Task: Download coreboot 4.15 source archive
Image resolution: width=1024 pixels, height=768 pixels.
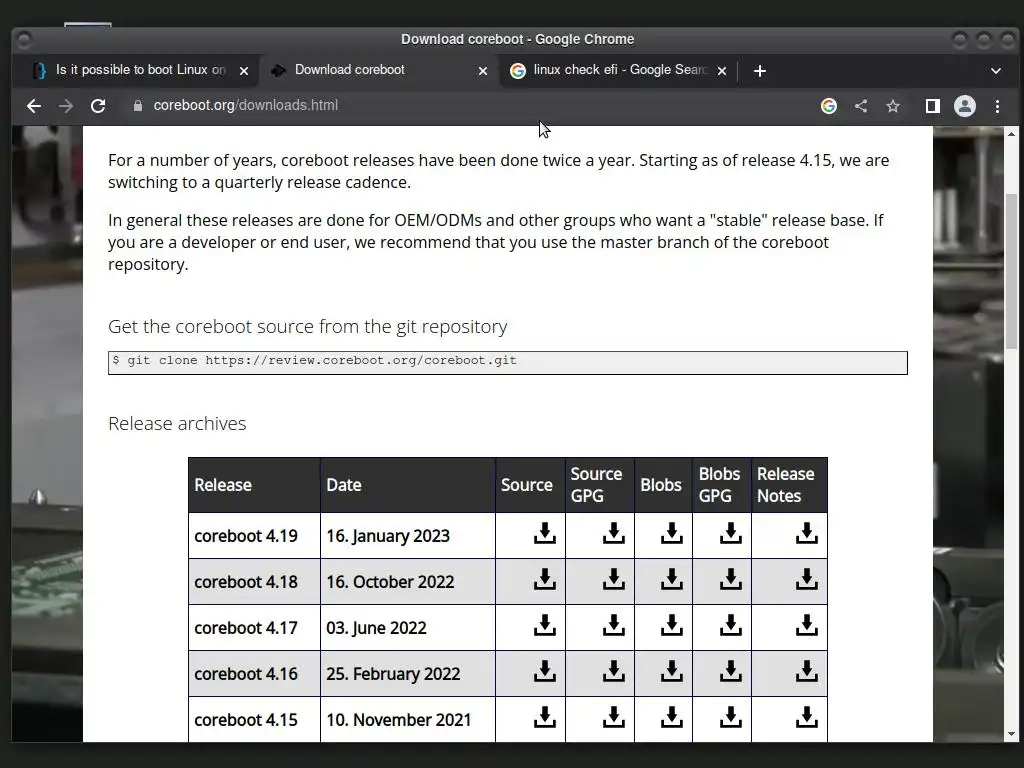Action: pyautogui.click(x=545, y=717)
